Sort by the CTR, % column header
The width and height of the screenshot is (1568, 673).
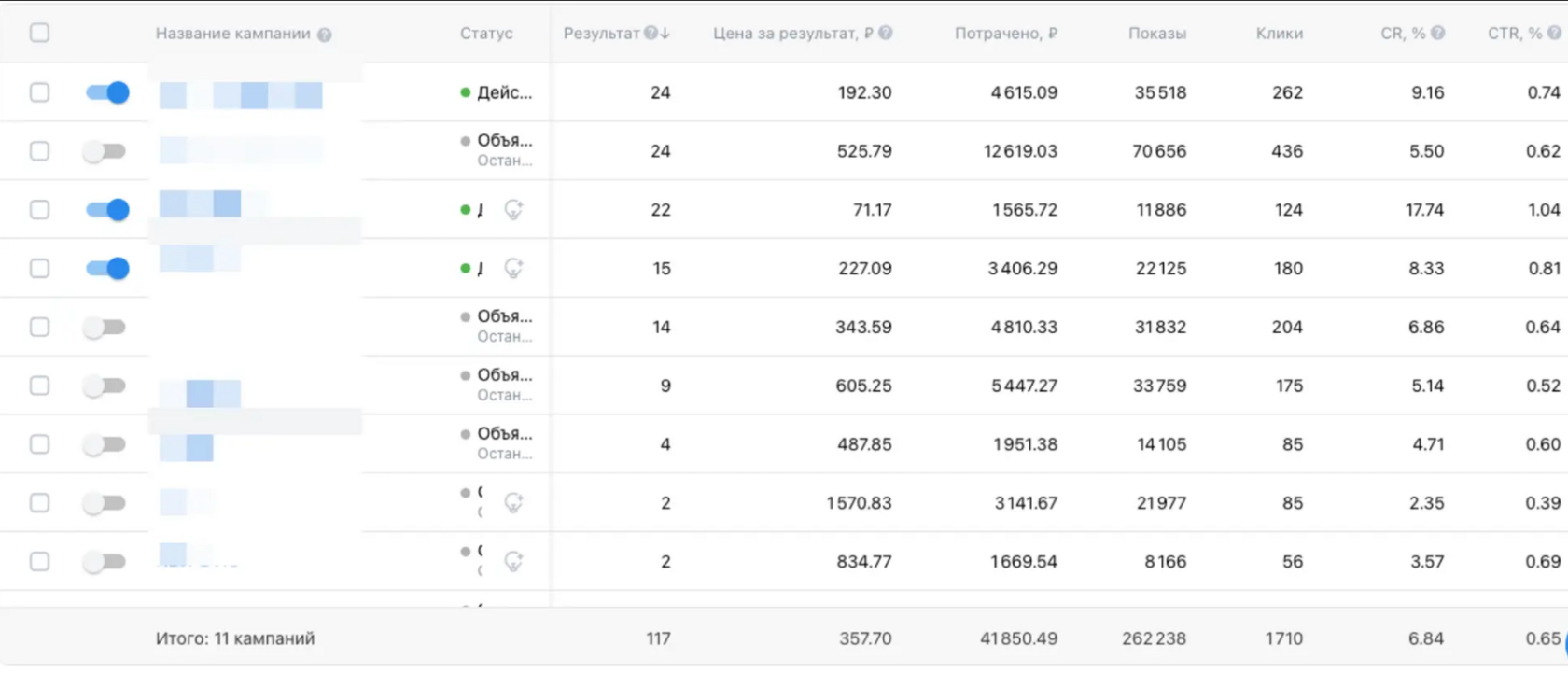(x=1515, y=34)
